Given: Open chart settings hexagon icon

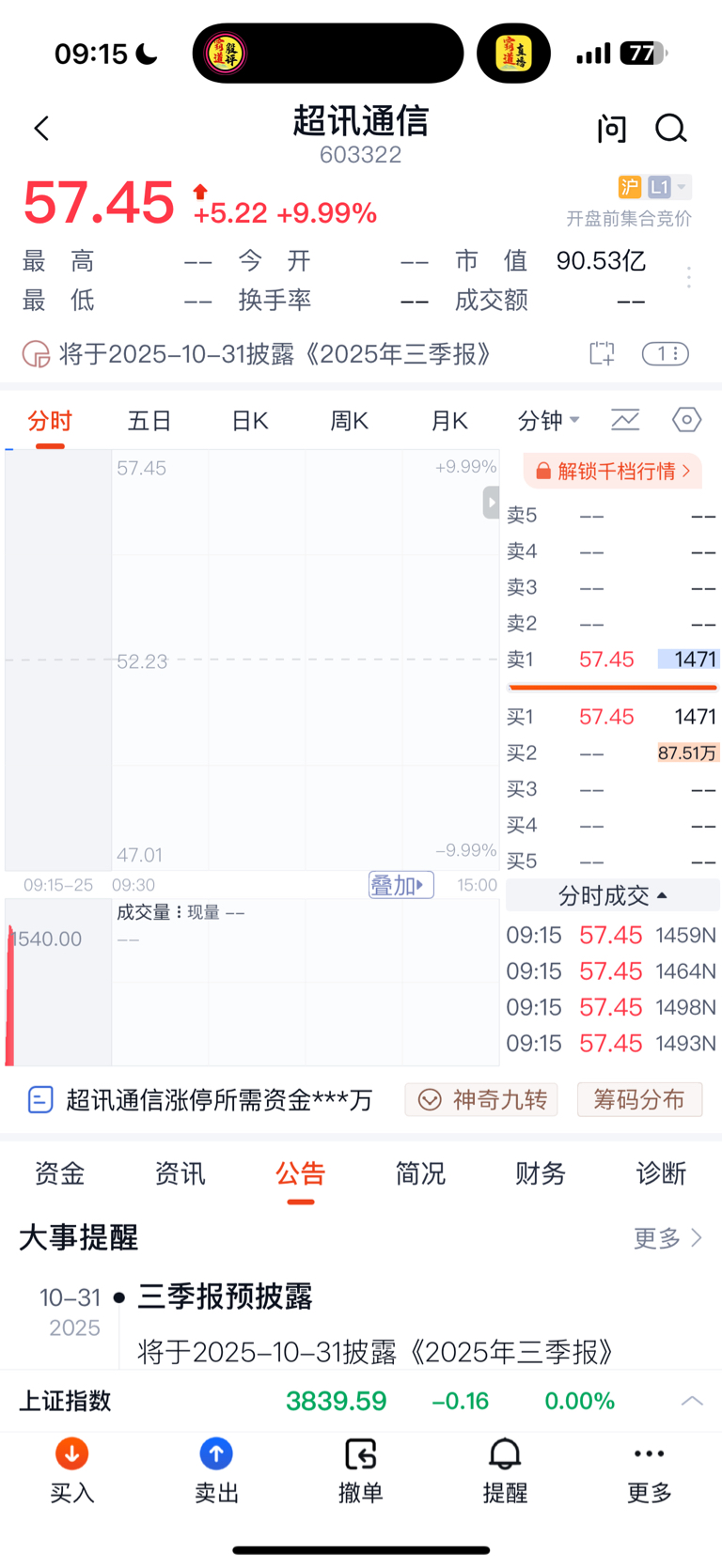Looking at the screenshot, I should [x=687, y=420].
